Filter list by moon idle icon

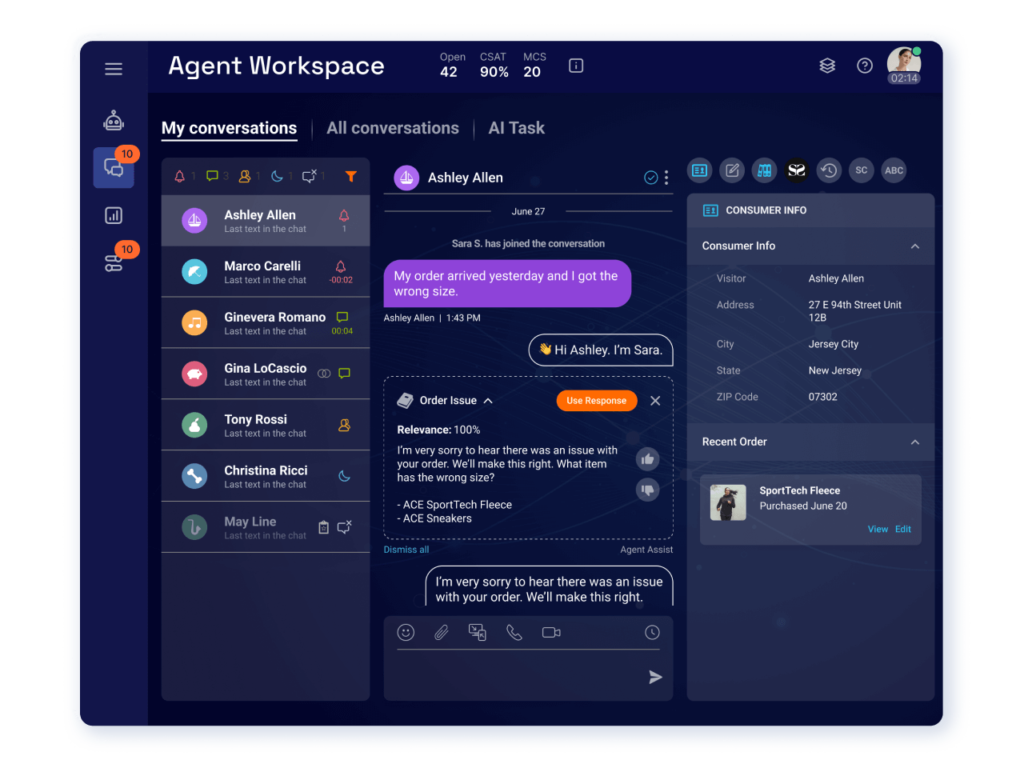pos(277,176)
